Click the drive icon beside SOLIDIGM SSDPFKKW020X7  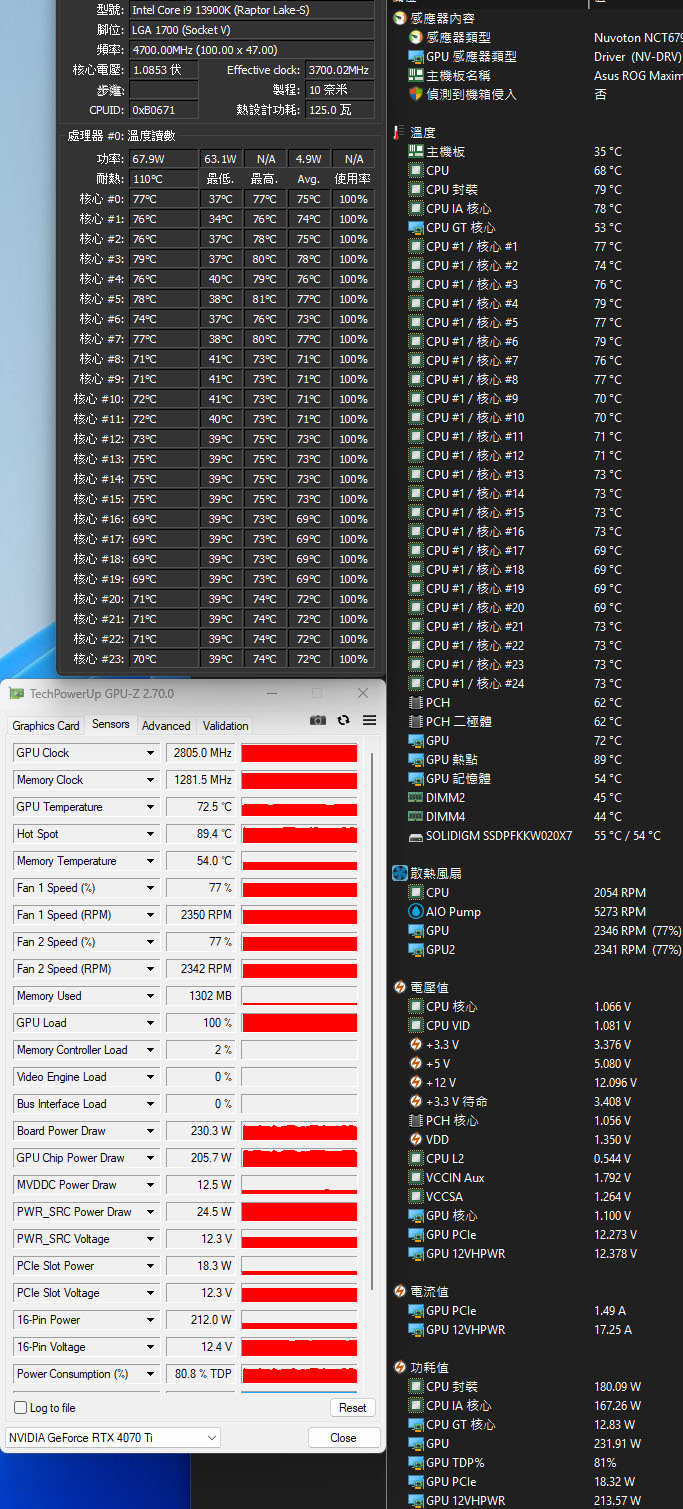tap(416, 835)
